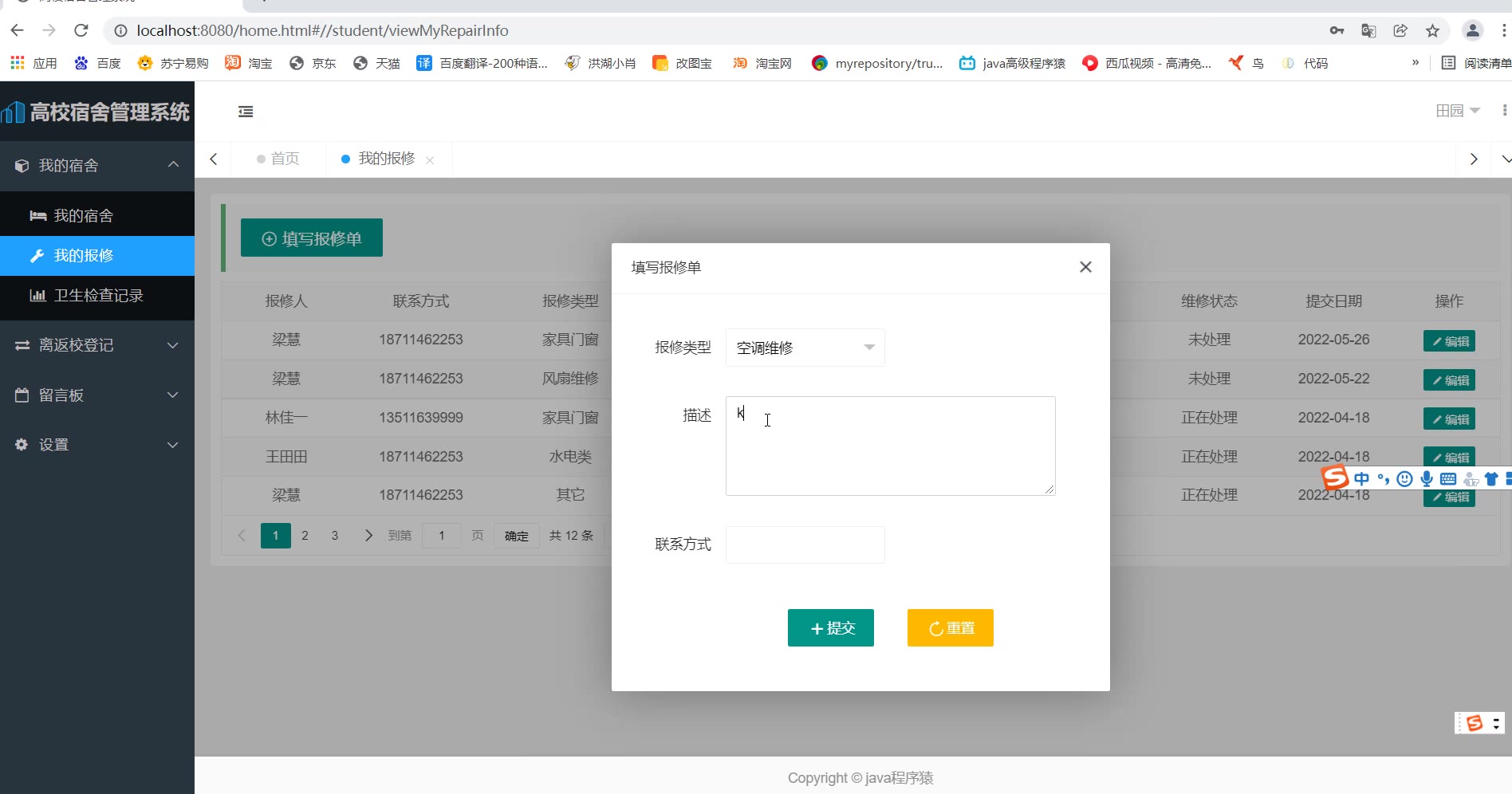Image resolution: width=1512 pixels, height=794 pixels.
Task: Close the 我的报修 tab
Action: click(430, 160)
